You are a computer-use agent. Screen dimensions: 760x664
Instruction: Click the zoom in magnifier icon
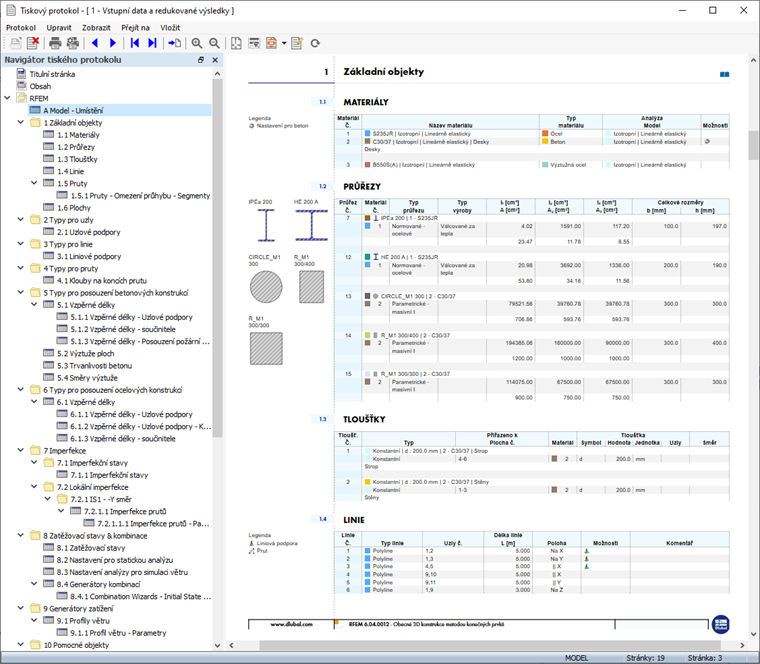(x=196, y=44)
